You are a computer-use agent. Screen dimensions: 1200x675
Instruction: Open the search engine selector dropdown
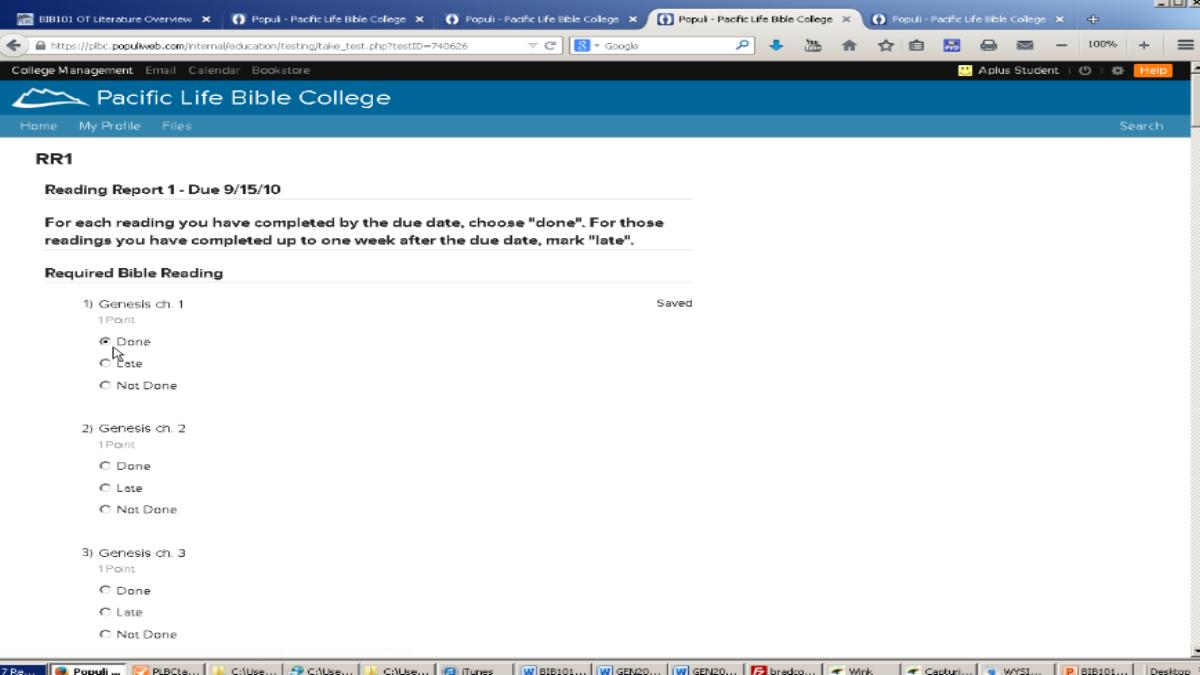coord(587,46)
